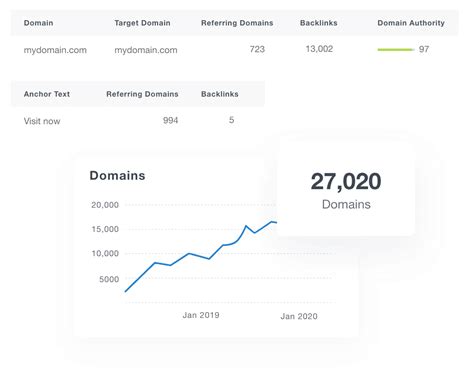Click the green Domain Authority bar

click(396, 50)
